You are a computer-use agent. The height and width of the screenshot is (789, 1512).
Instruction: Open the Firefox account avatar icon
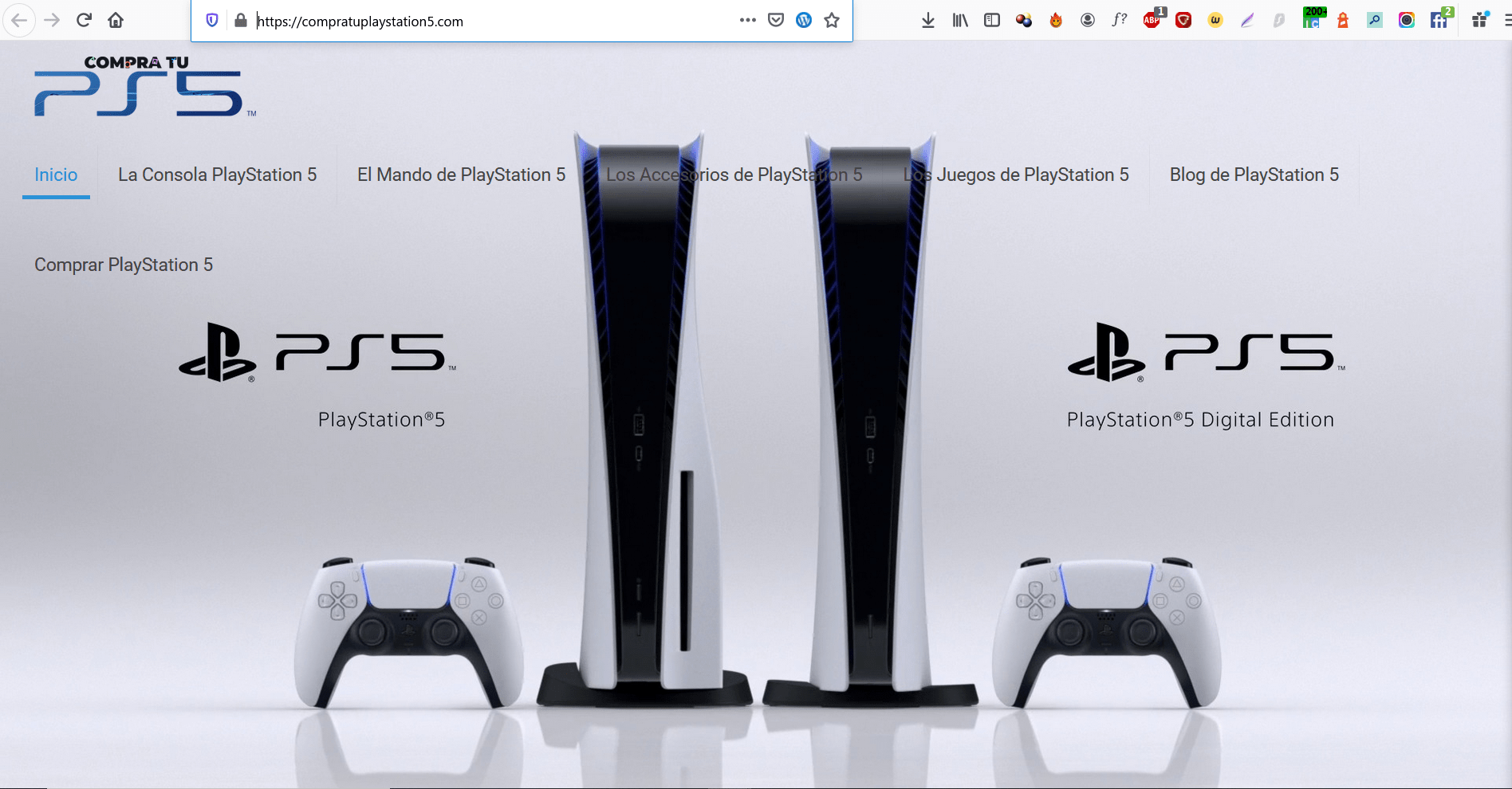pos(1088,20)
